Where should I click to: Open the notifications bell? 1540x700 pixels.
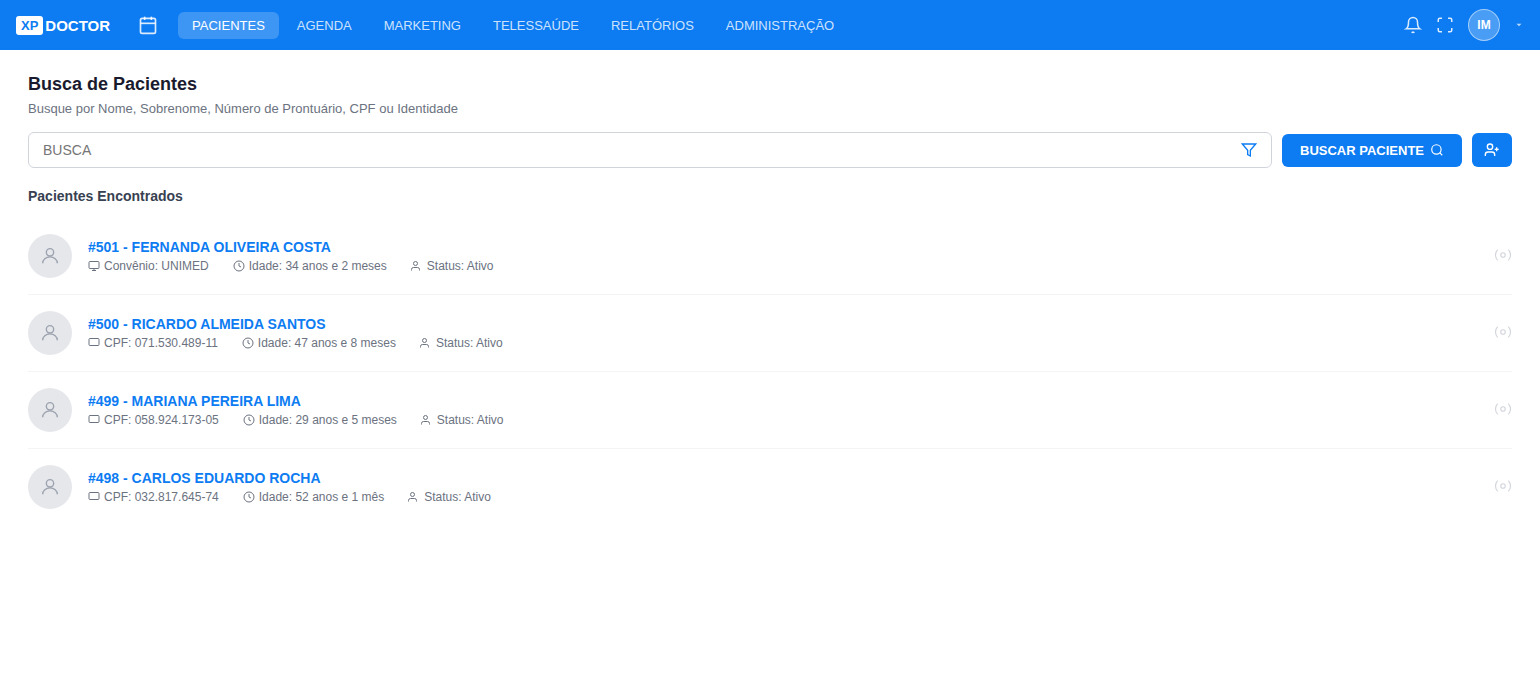pyautogui.click(x=1413, y=25)
